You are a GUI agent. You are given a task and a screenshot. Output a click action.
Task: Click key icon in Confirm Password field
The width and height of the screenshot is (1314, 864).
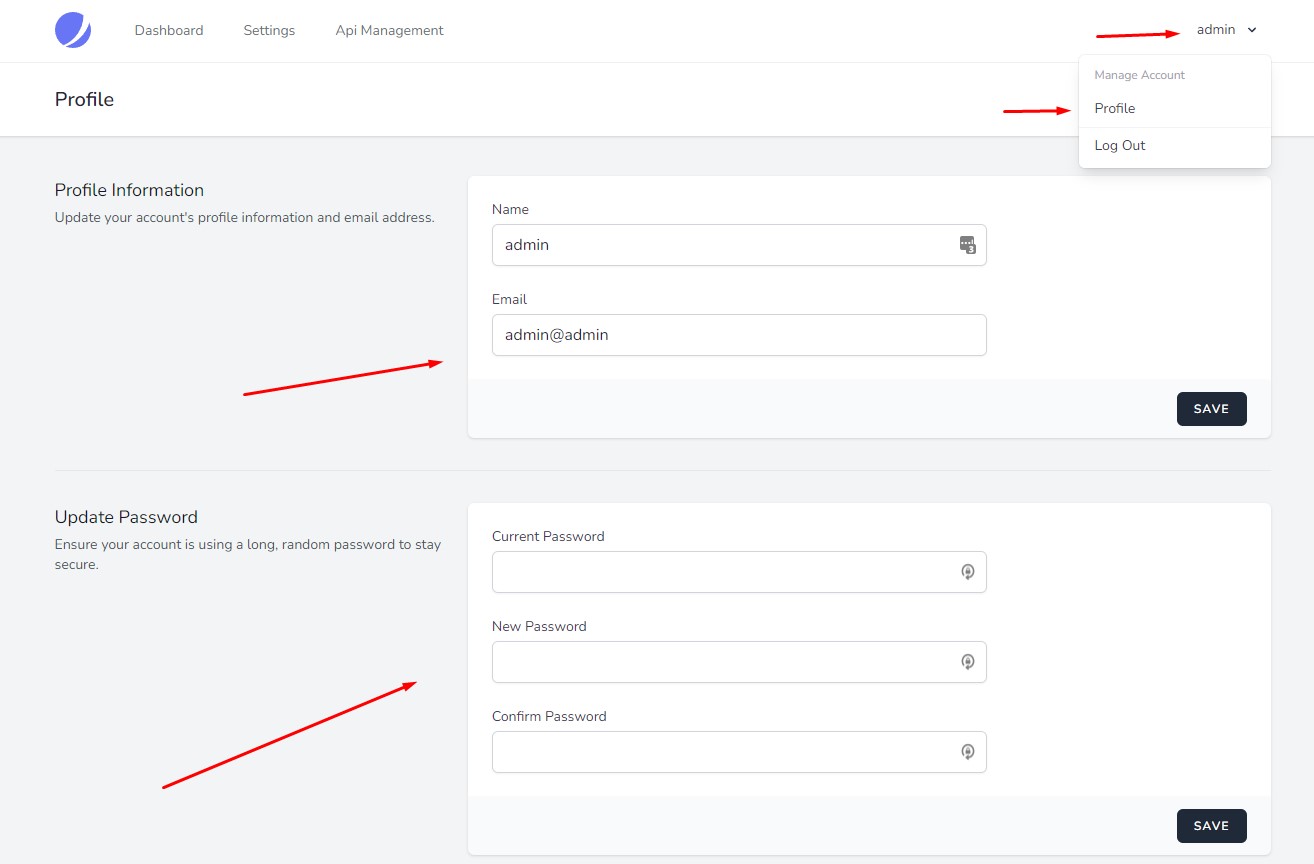pyautogui.click(x=968, y=752)
